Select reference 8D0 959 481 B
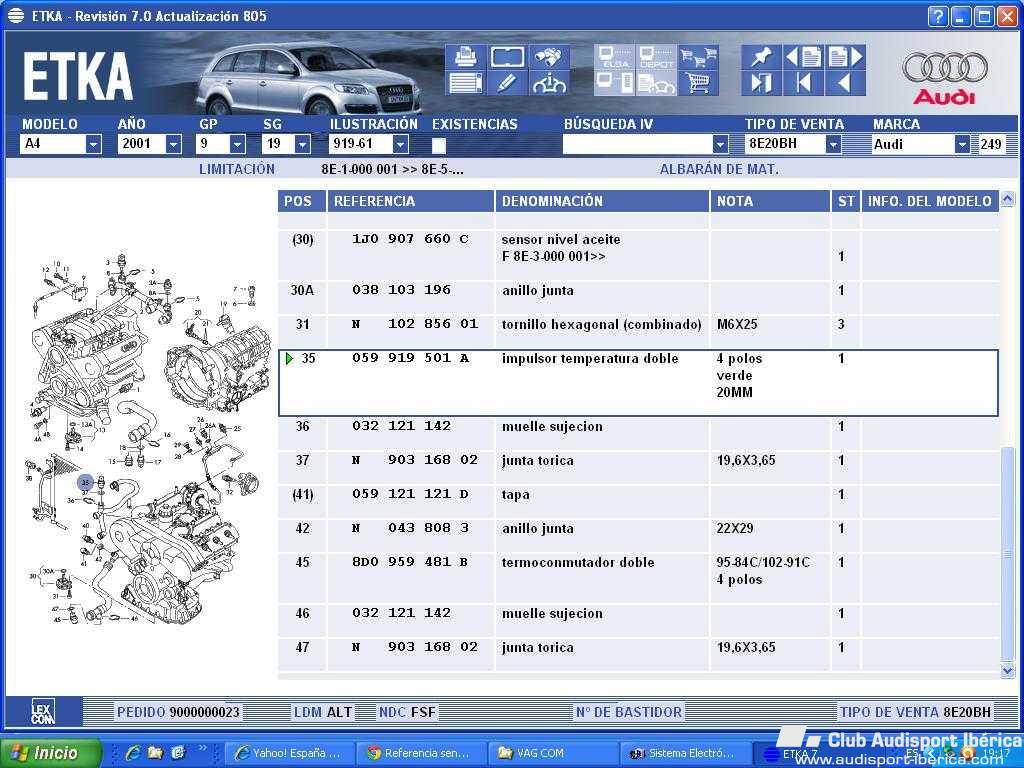 click(409, 562)
